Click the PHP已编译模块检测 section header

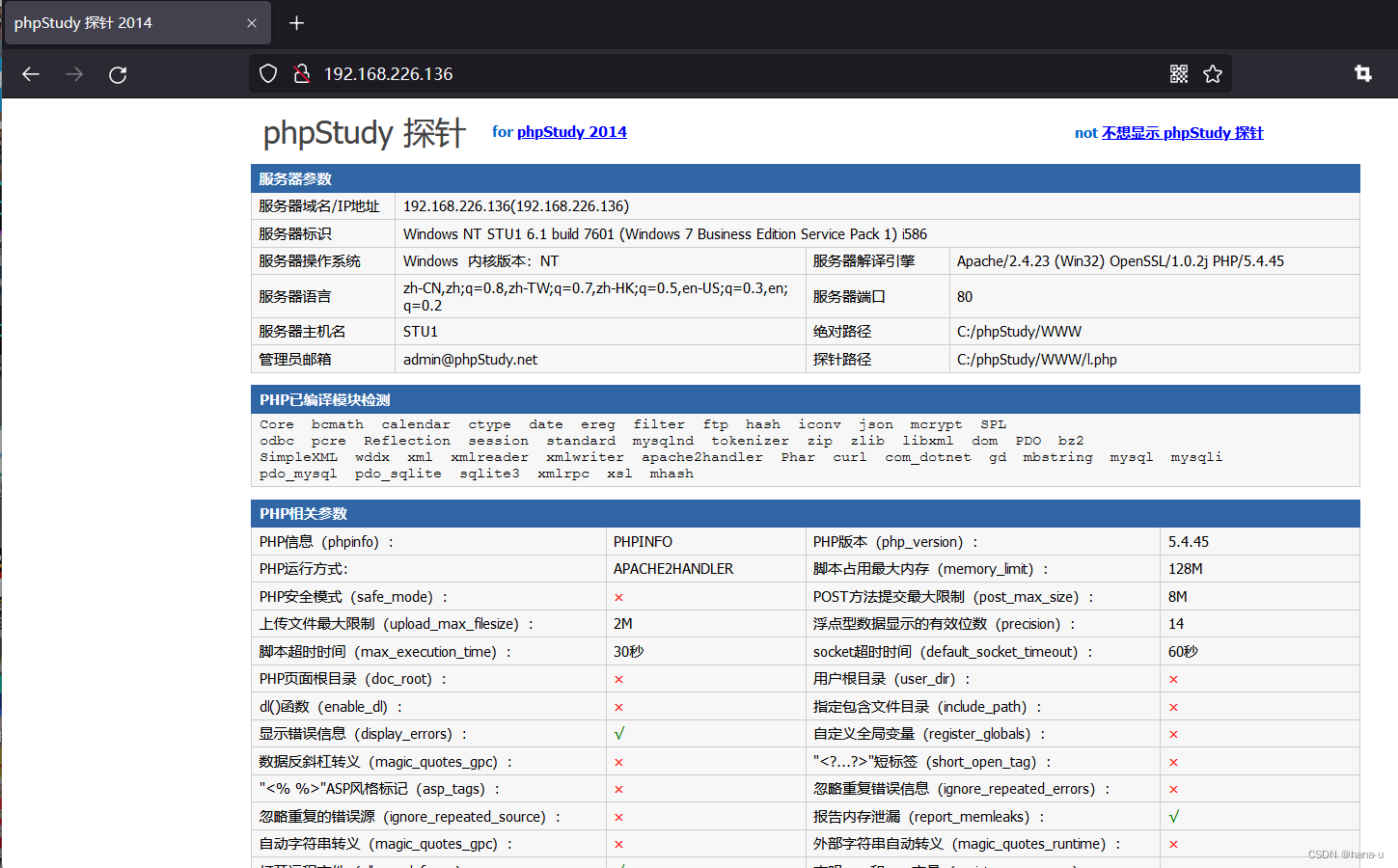point(806,399)
